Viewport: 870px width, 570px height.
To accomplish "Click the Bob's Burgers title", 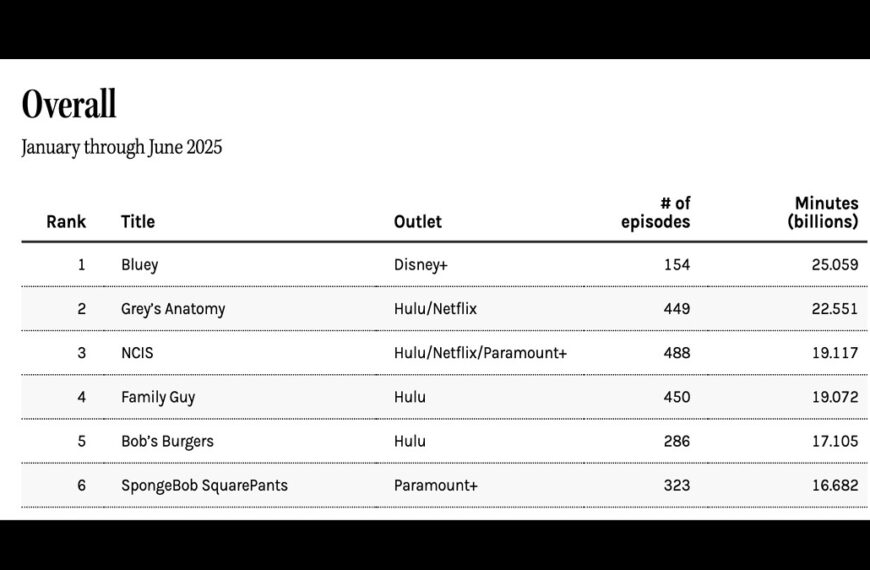I will point(167,441).
